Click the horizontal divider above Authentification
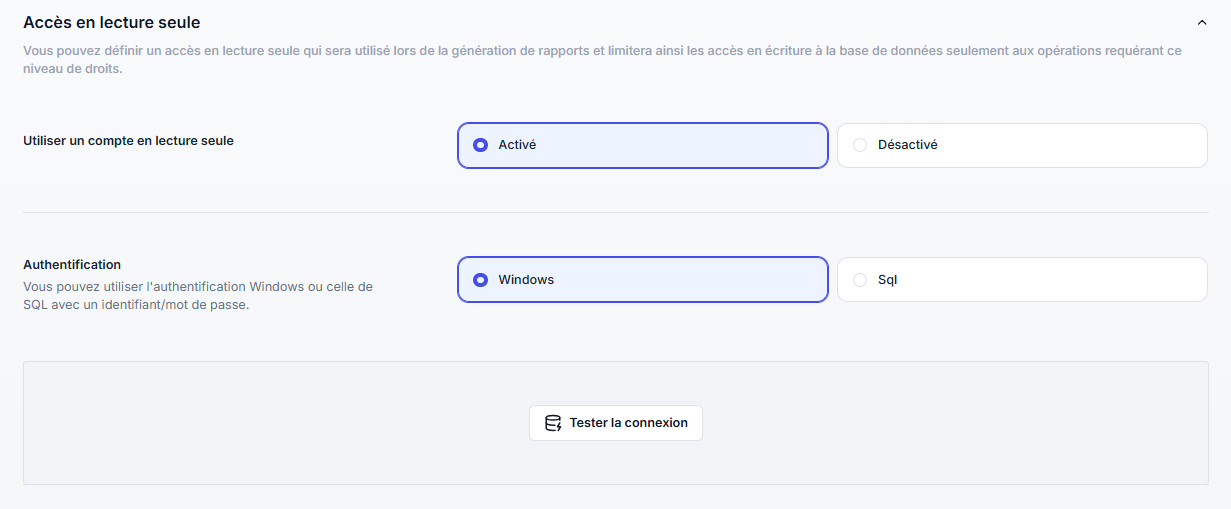The image size is (1231, 509). tap(615, 212)
